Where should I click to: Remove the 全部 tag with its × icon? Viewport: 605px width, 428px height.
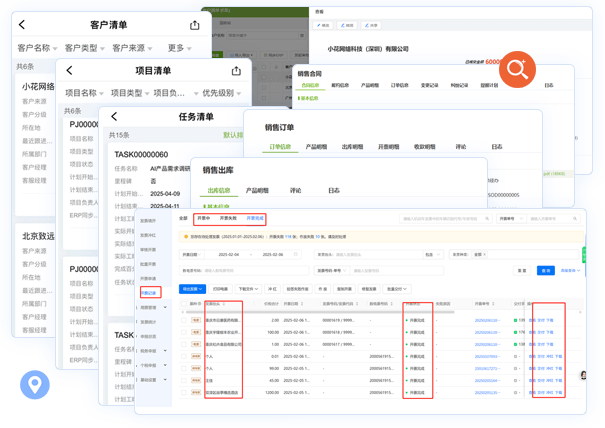click(x=484, y=254)
